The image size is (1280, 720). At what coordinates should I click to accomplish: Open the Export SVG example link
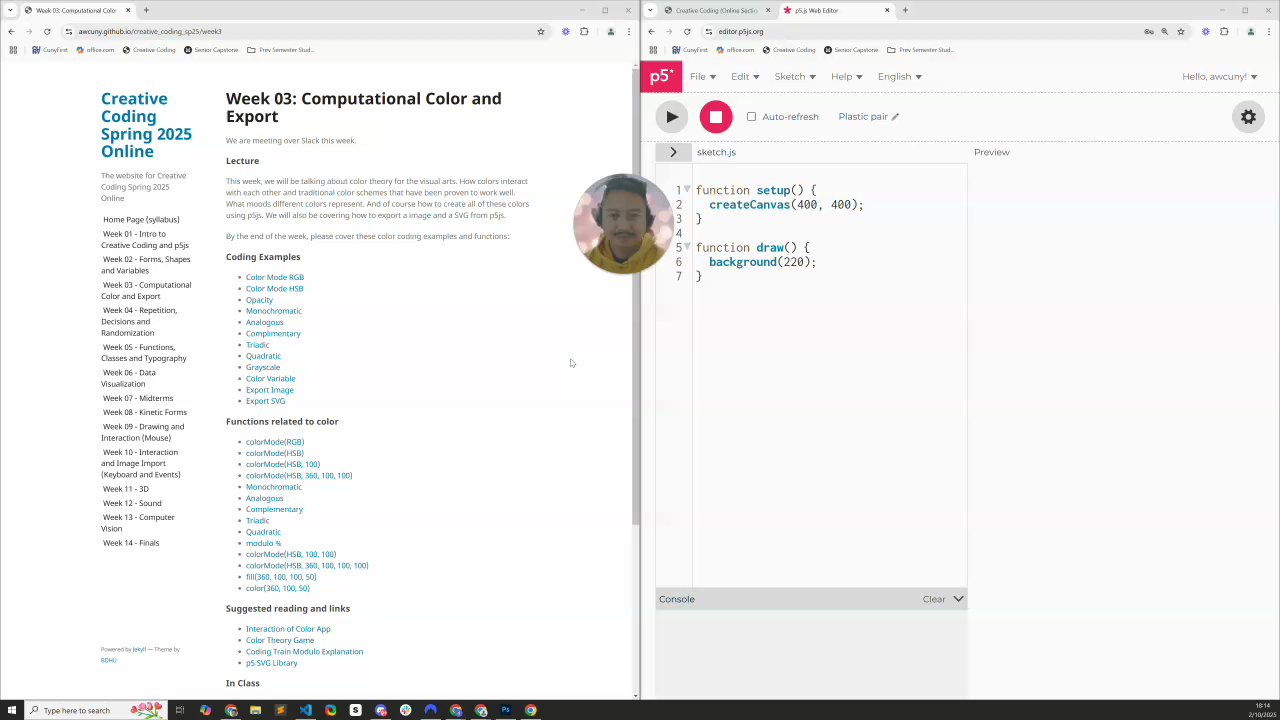pos(265,401)
